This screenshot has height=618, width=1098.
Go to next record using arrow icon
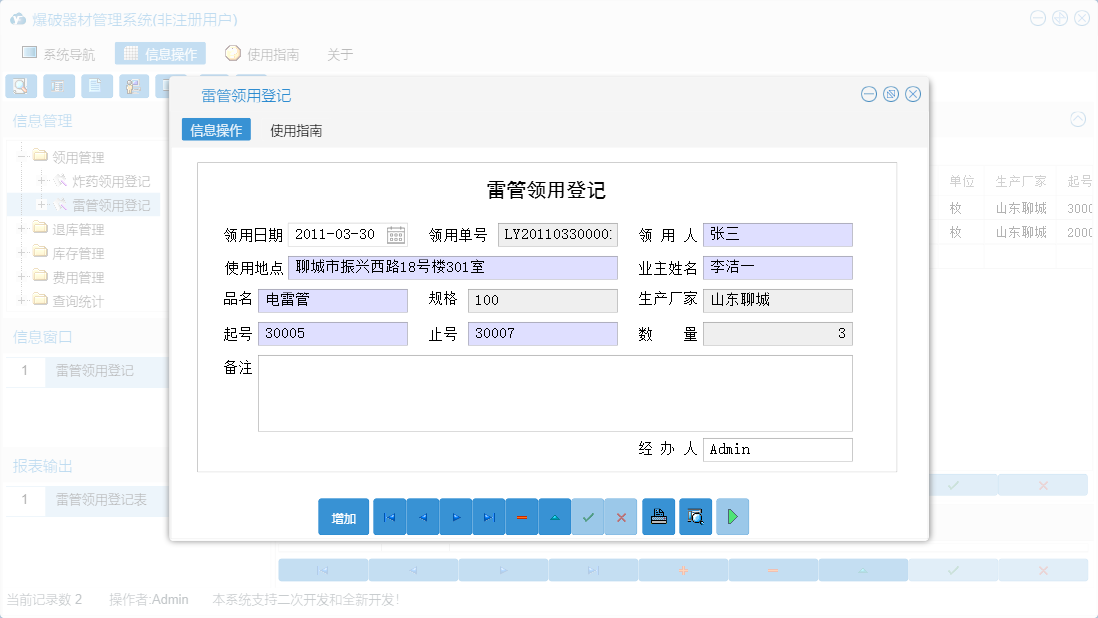[x=455, y=516]
